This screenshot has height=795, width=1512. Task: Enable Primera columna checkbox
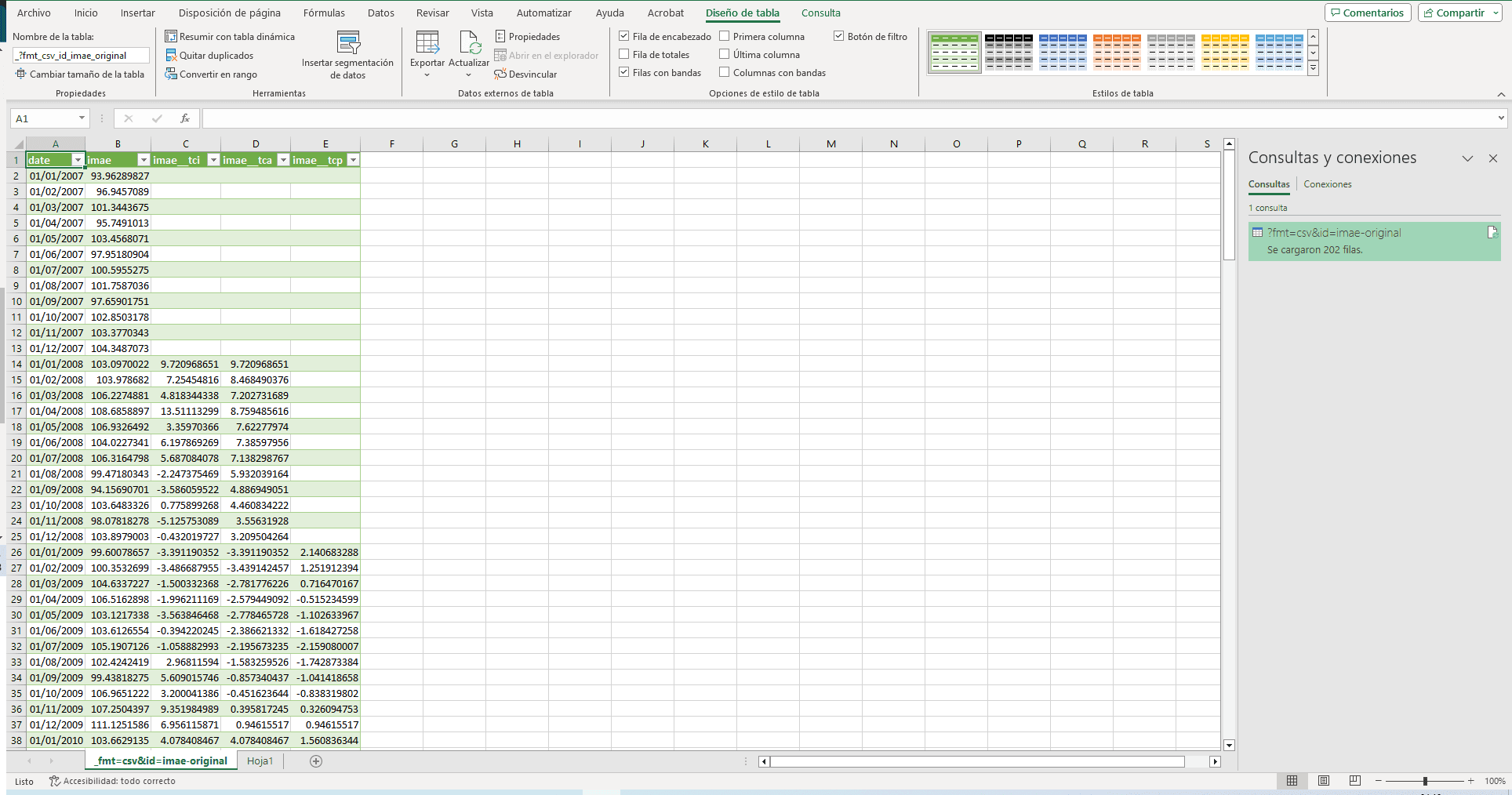pyautogui.click(x=725, y=36)
